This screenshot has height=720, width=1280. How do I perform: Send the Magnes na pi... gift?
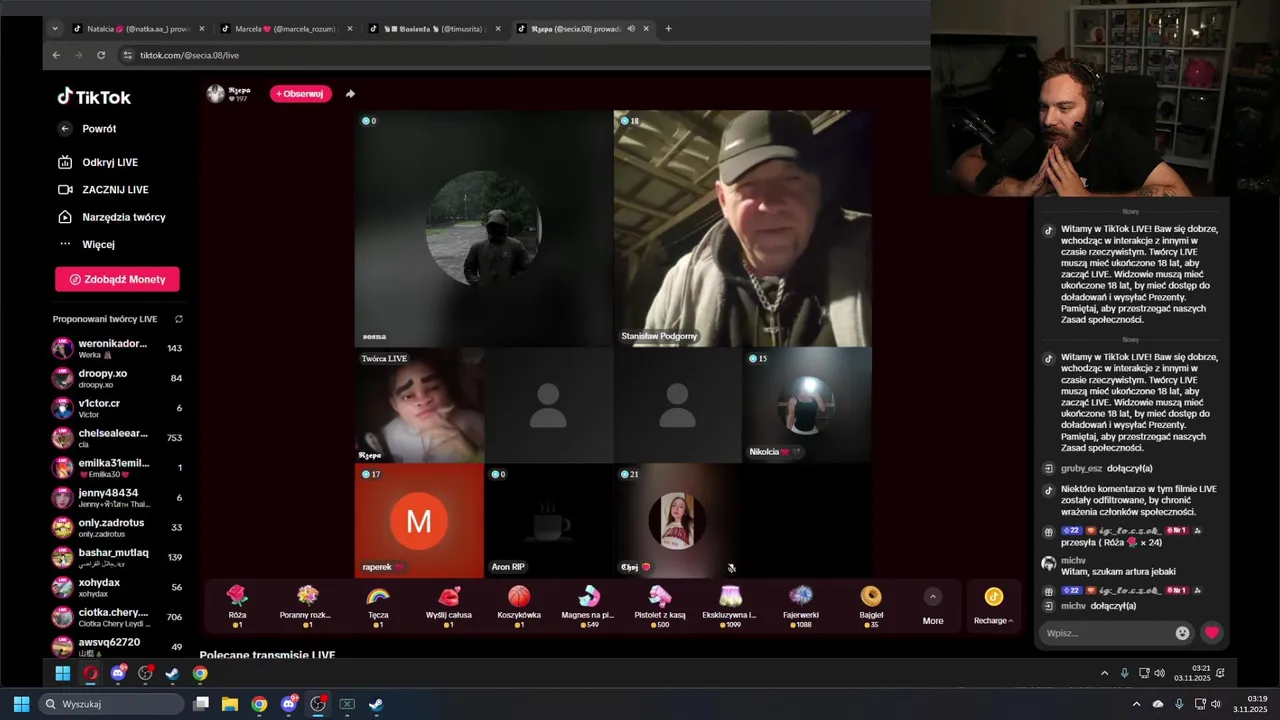588,606
